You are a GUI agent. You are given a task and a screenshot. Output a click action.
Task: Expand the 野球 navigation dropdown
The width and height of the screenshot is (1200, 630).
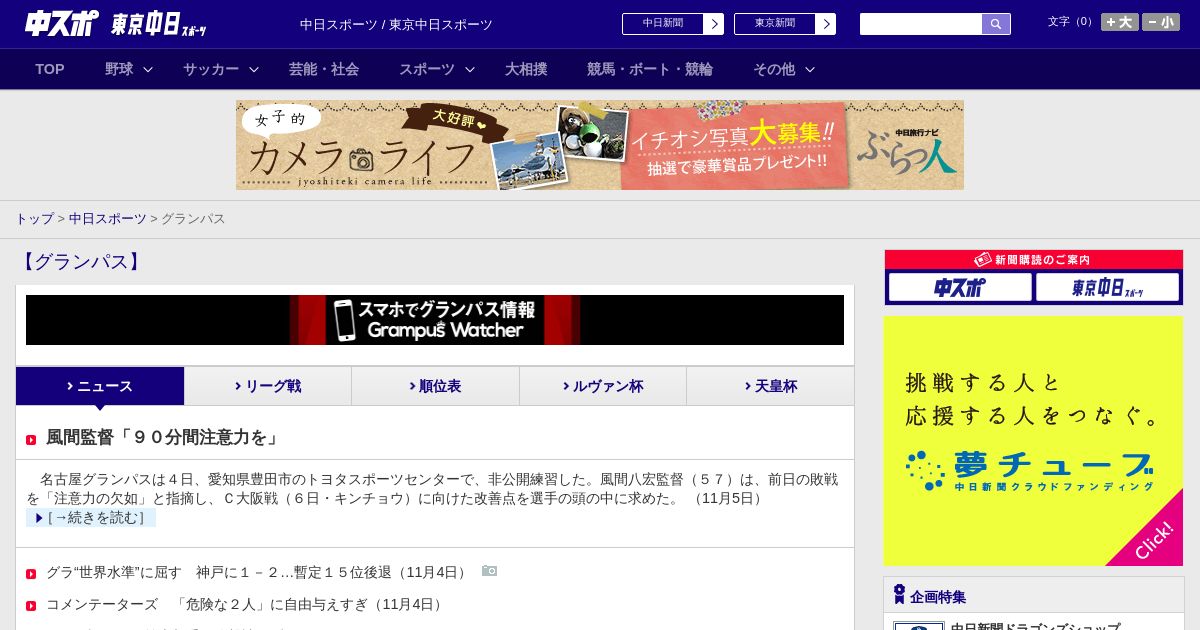pos(129,69)
